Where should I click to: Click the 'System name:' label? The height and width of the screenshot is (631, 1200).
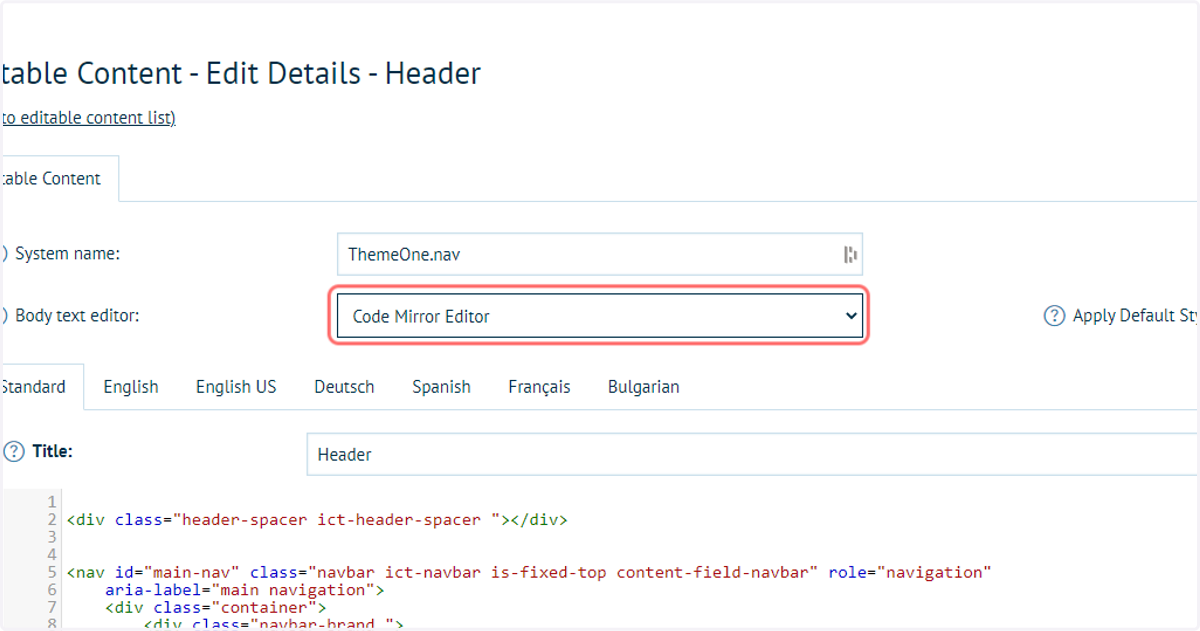(67, 254)
